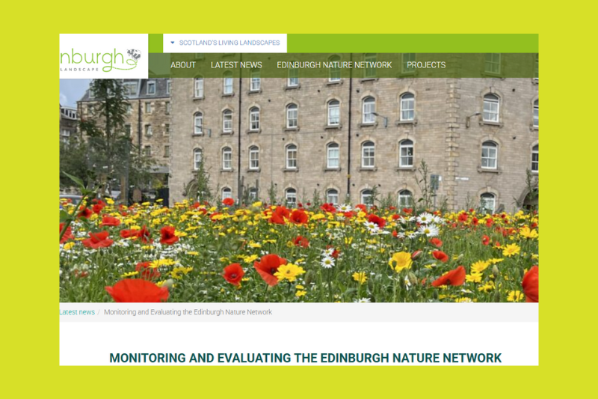Viewport: 598px width, 399px height.
Task: Follow the Latest news breadcrumb link
Action: point(77,312)
